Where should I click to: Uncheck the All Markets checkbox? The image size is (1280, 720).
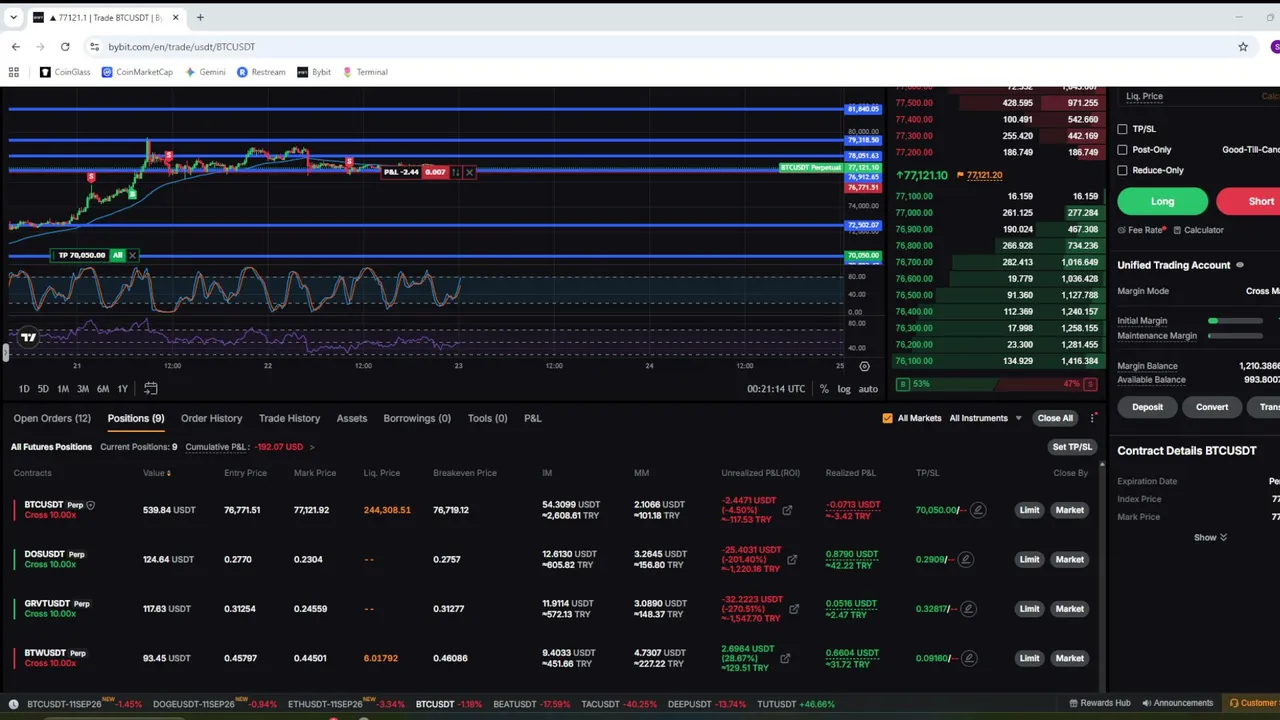(887, 418)
